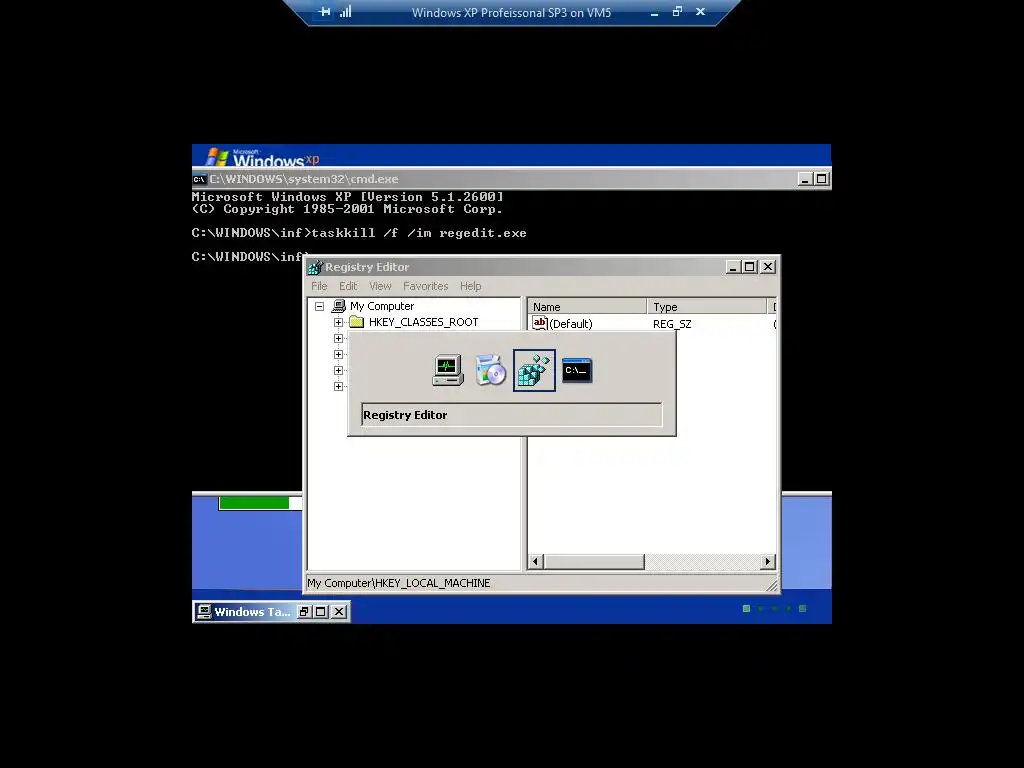Sort values by the Type column header

[x=707, y=307]
